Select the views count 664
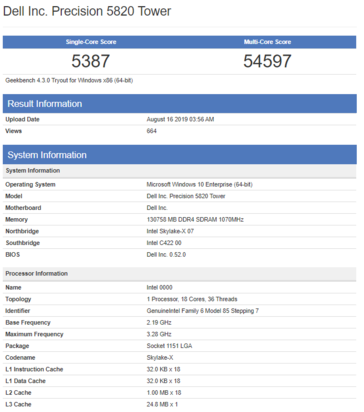The image size is (364, 412). tap(152, 131)
